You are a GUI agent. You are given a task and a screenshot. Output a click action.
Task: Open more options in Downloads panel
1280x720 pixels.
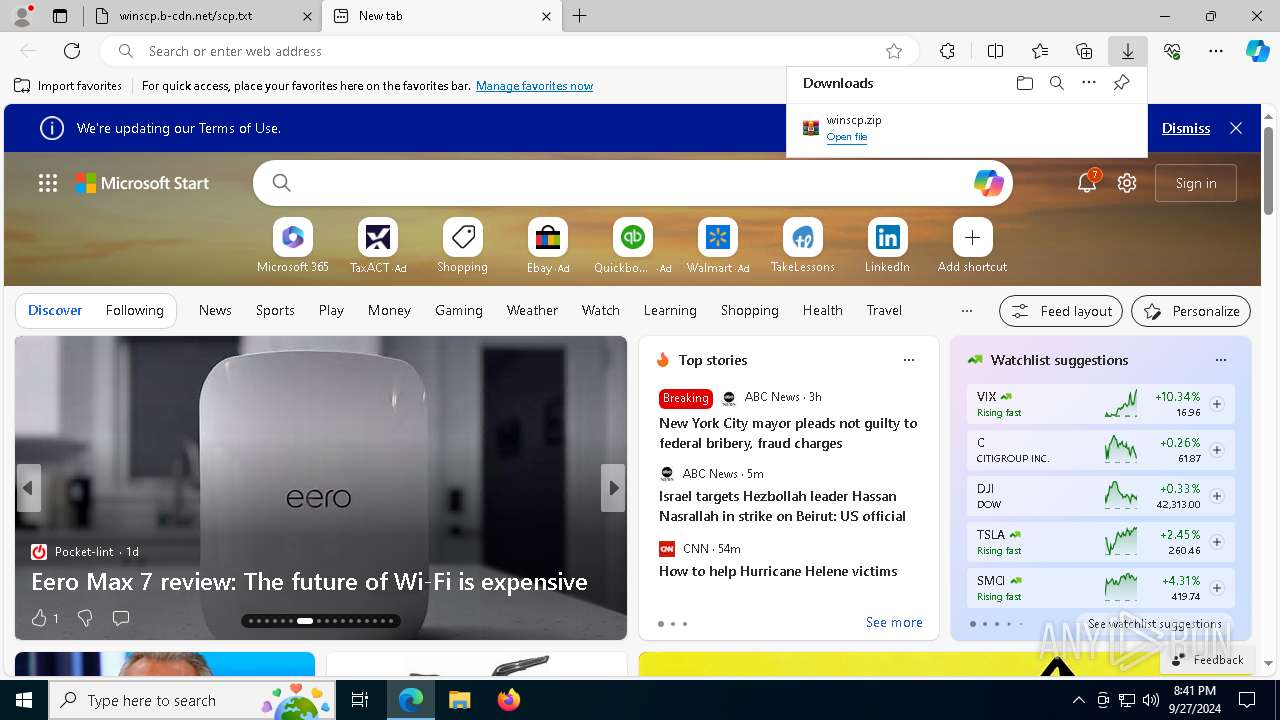(1089, 83)
